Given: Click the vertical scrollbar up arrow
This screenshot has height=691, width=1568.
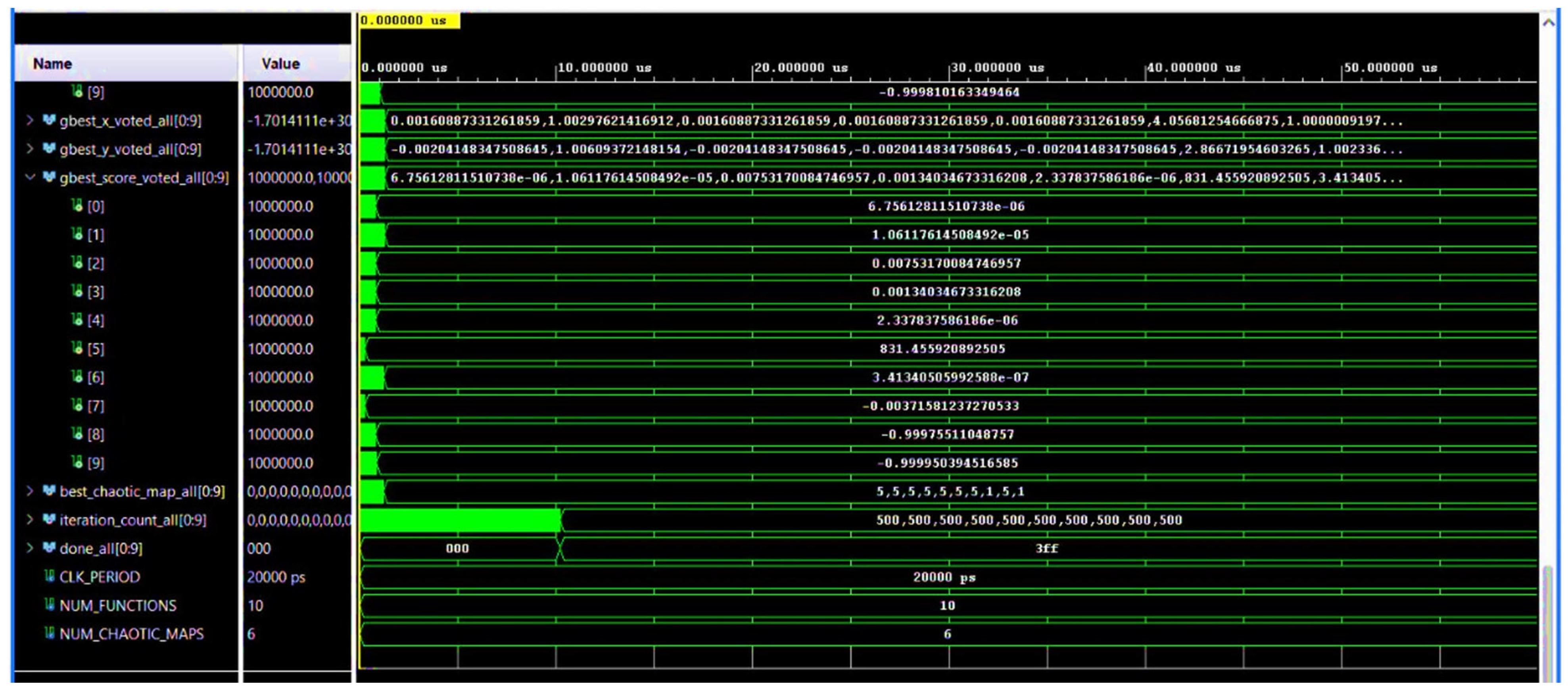Looking at the screenshot, I should pyautogui.click(x=1549, y=23).
